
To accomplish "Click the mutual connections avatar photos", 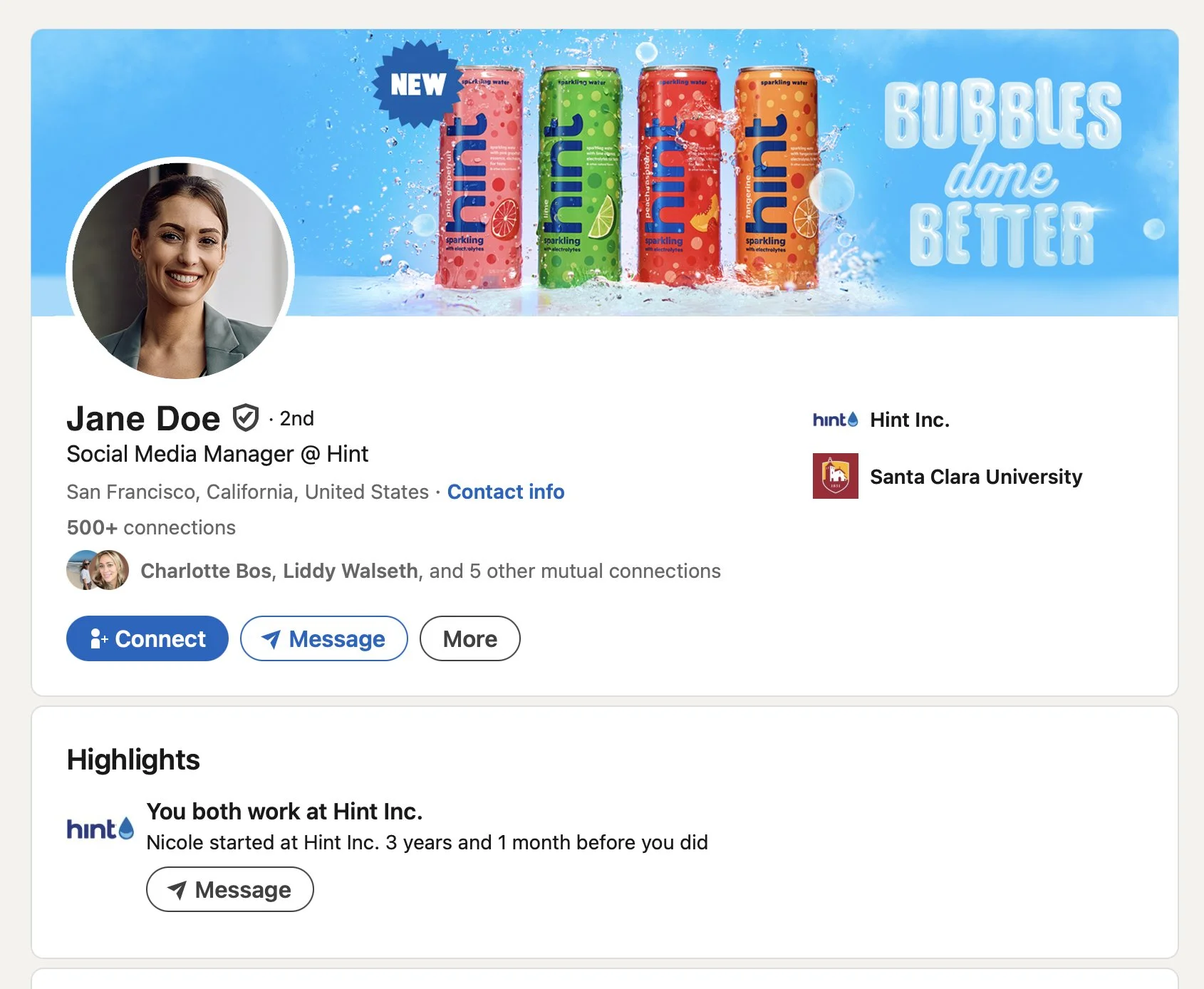I will coord(98,570).
